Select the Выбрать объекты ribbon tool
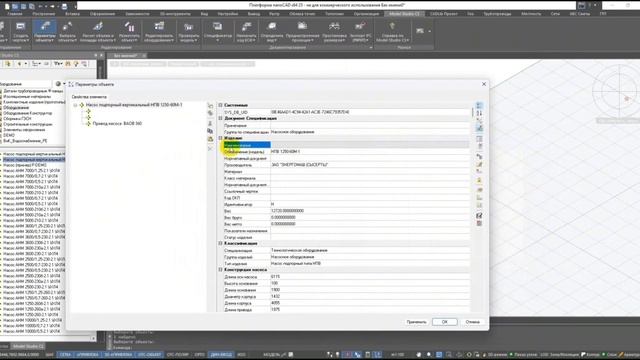The height and width of the screenshot is (360, 640). pyautogui.click(x=67, y=32)
